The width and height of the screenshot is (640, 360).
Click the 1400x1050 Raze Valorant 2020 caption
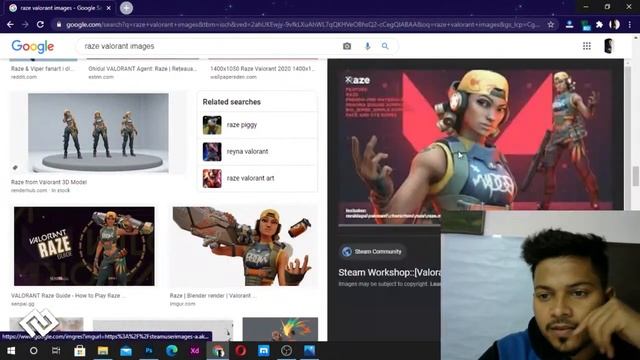click(262, 69)
